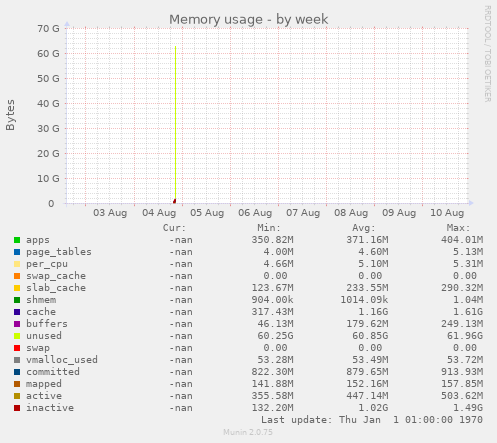Screen dimensions: 497x443
Task: Click the 'per_cpu' legend label
Action: (x=47, y=264)
